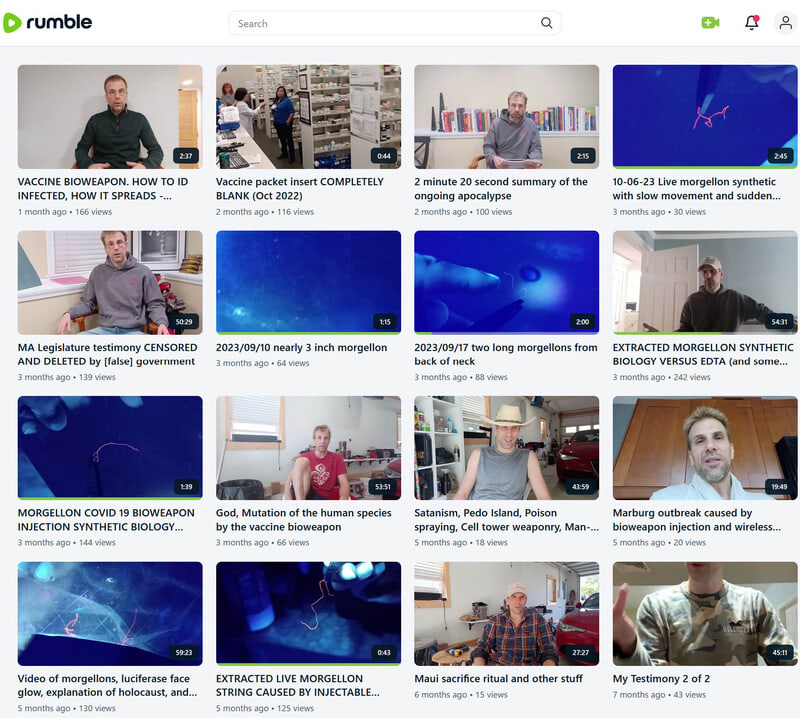Open title '2 minute 20 second summary'
800x718 pixels.
click(x=501, y=189)
